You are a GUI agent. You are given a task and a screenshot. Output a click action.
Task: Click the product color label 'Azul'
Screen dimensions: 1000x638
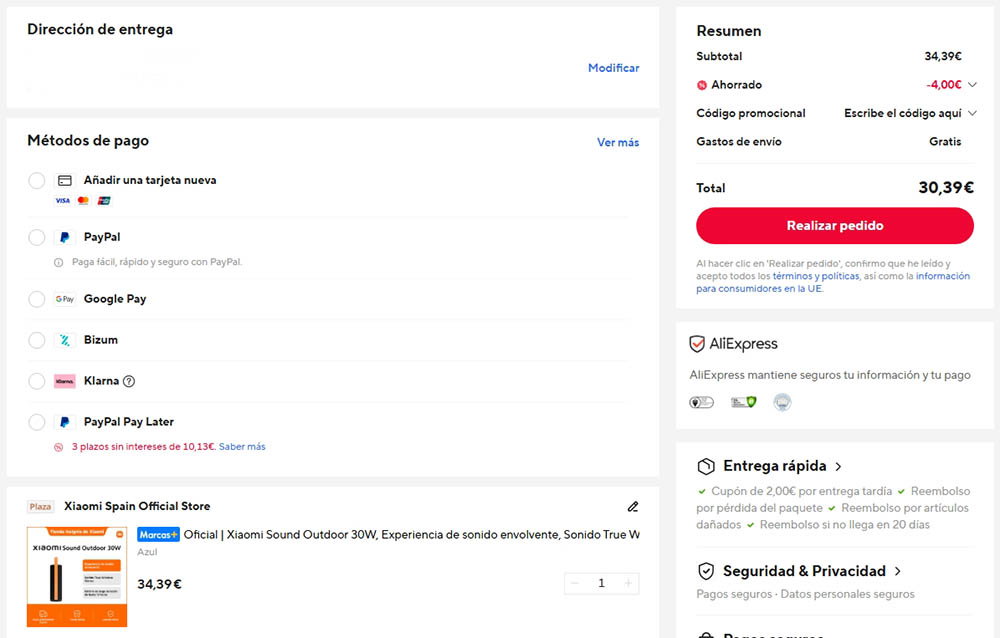[147, 552]
